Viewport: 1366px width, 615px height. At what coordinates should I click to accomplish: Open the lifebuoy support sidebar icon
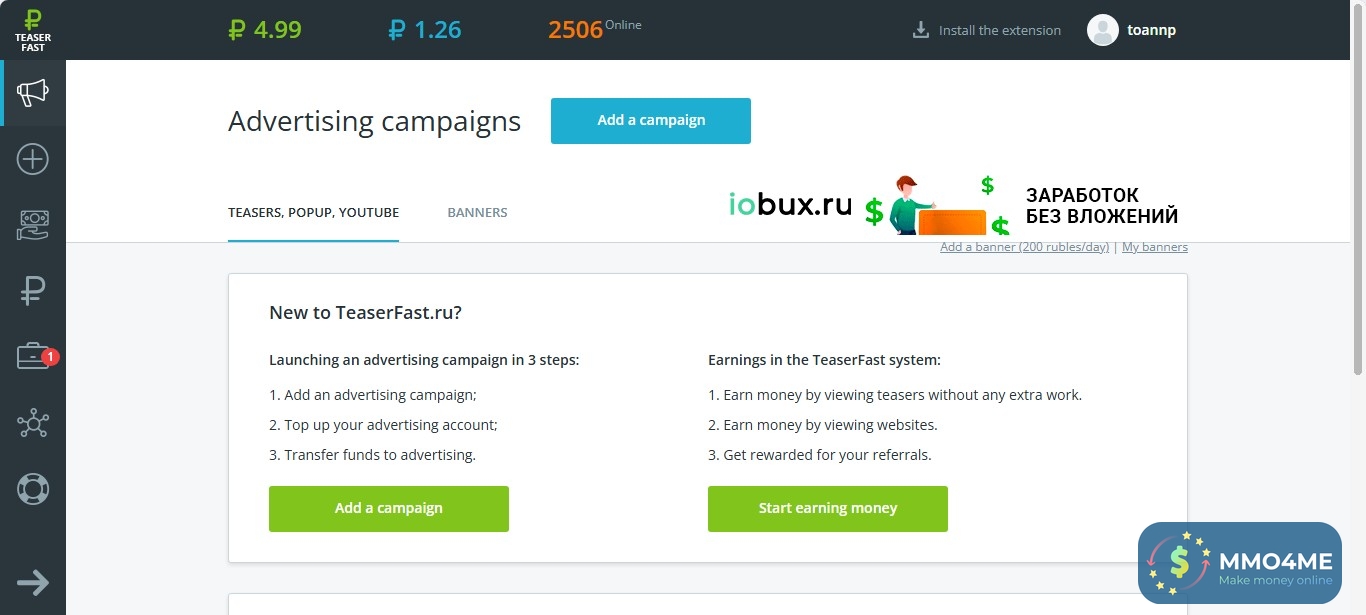click(33, 489)
